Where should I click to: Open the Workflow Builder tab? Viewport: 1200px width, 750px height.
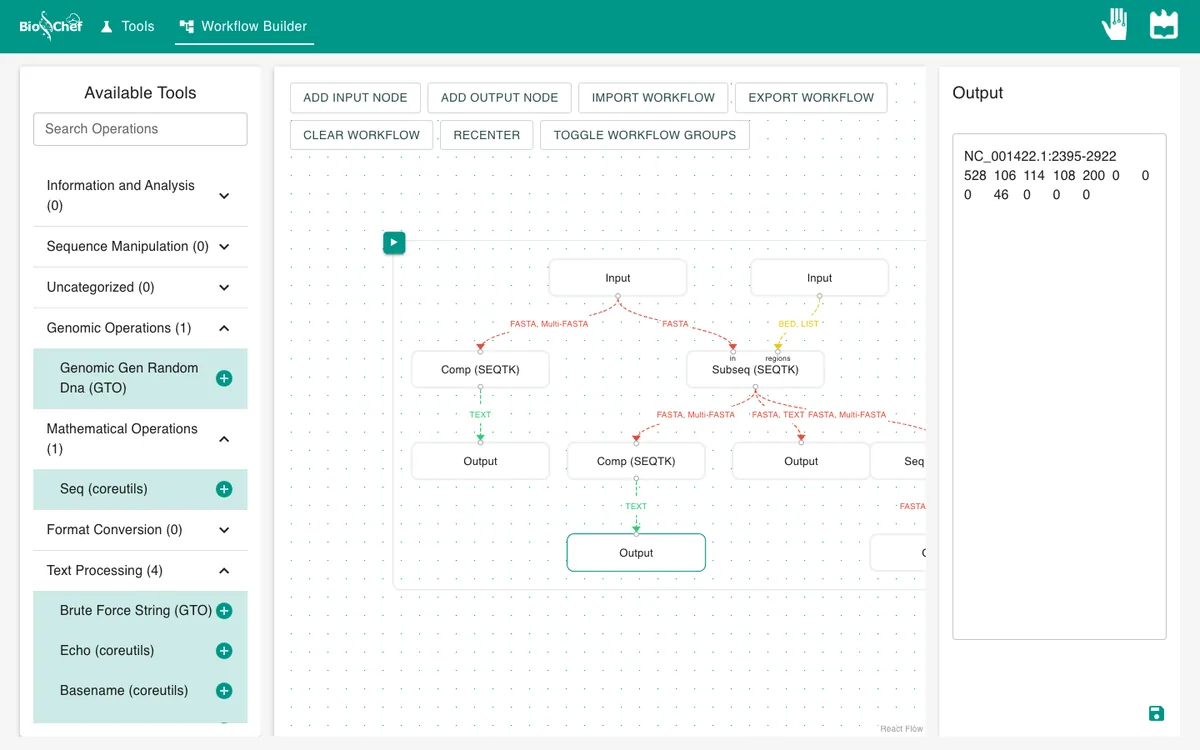click(x=244, y=26)
